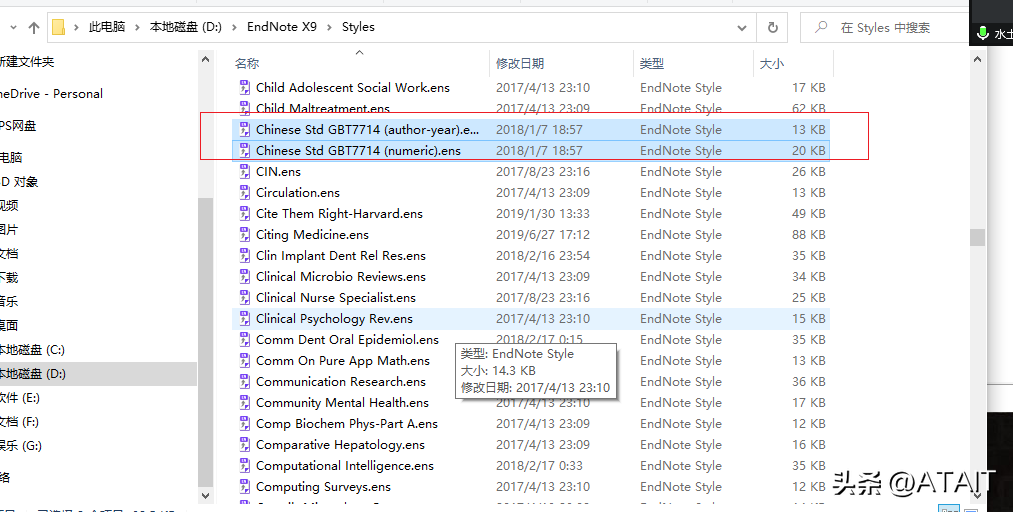Open OneDrive - Personal in navigation pane
This screenshot has width=1013, height=512.
click(x=51, y=94)
